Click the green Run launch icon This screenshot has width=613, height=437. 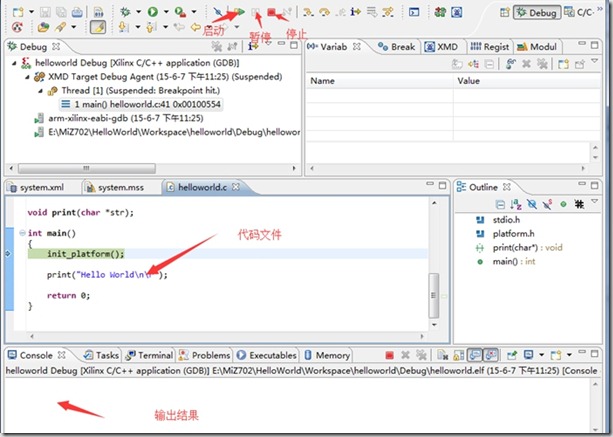point(152,12)
